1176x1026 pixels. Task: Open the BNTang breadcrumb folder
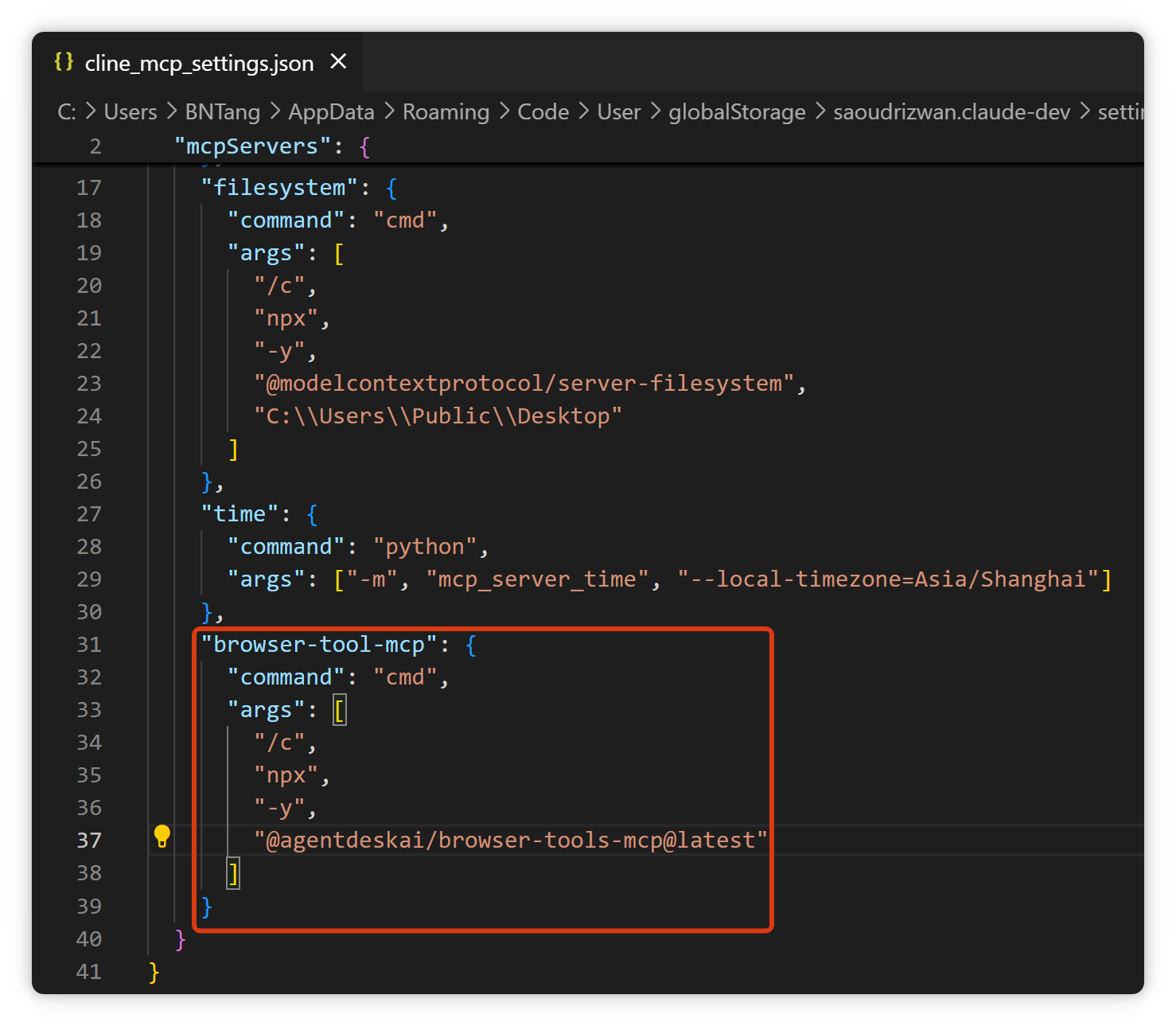[x=222, y=112]
